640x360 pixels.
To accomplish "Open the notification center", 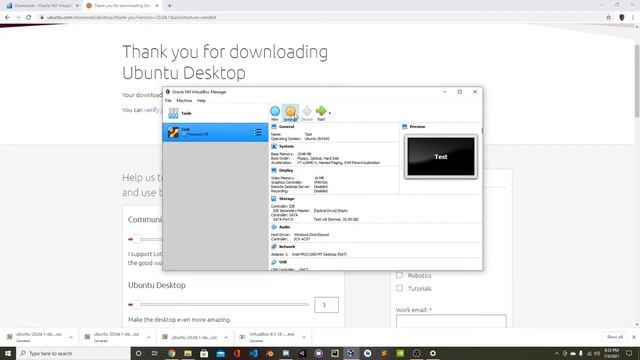I will [629, 353].
